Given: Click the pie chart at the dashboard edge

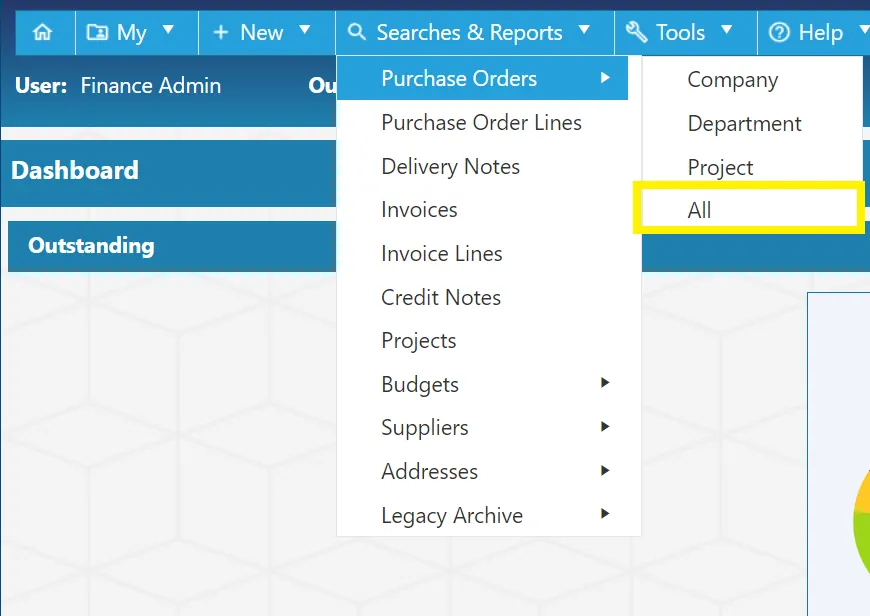Looking at the screenshot, I should [861, 522].
